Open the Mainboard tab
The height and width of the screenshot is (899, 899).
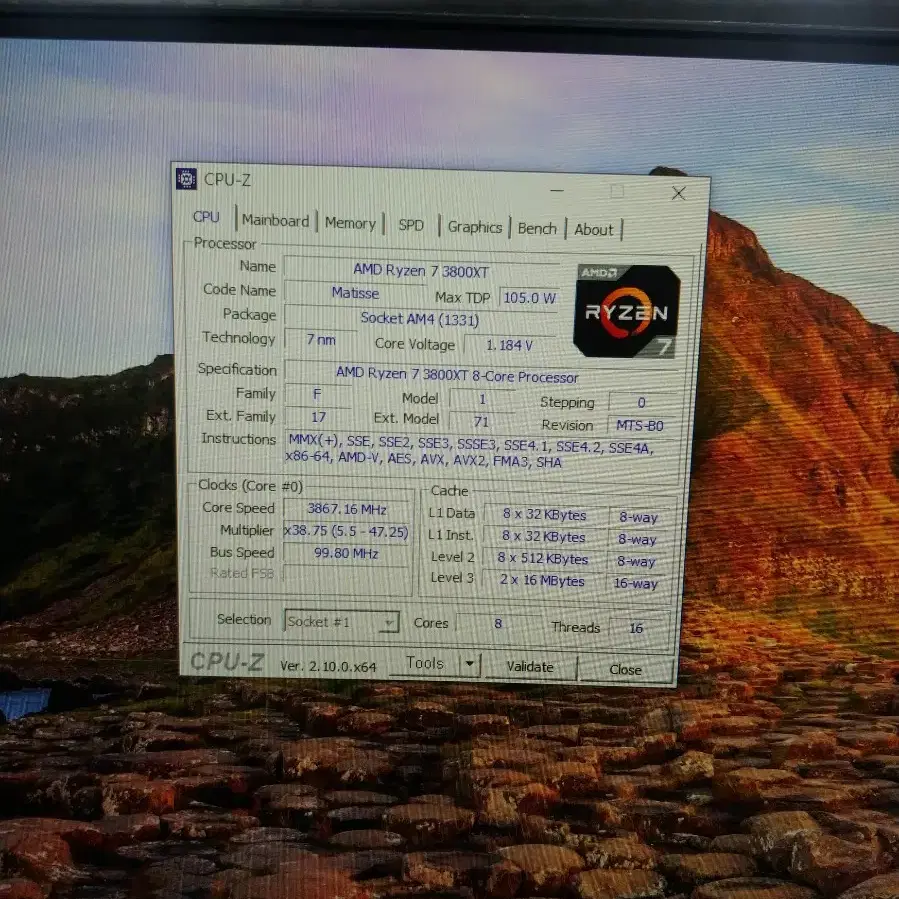coord(275,220)
